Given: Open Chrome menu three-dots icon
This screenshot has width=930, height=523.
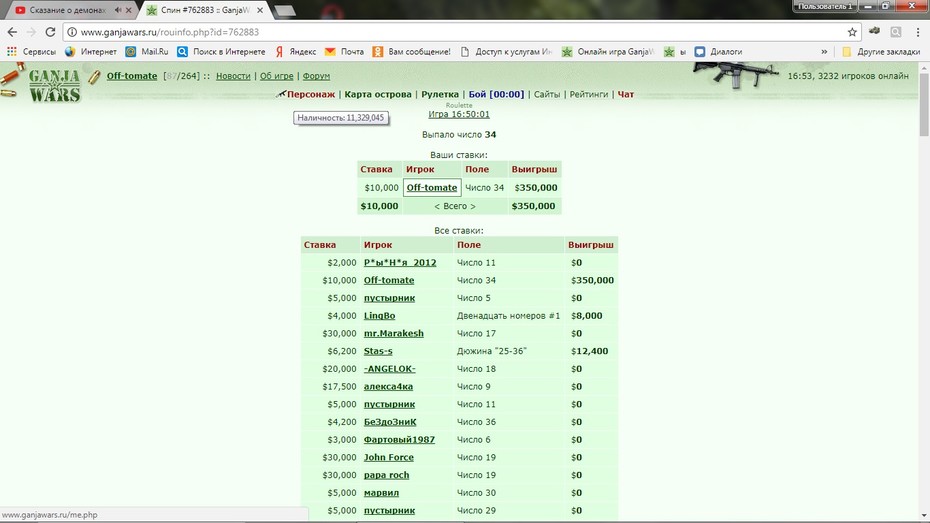Looking at the screenshot, I should 918,32.
